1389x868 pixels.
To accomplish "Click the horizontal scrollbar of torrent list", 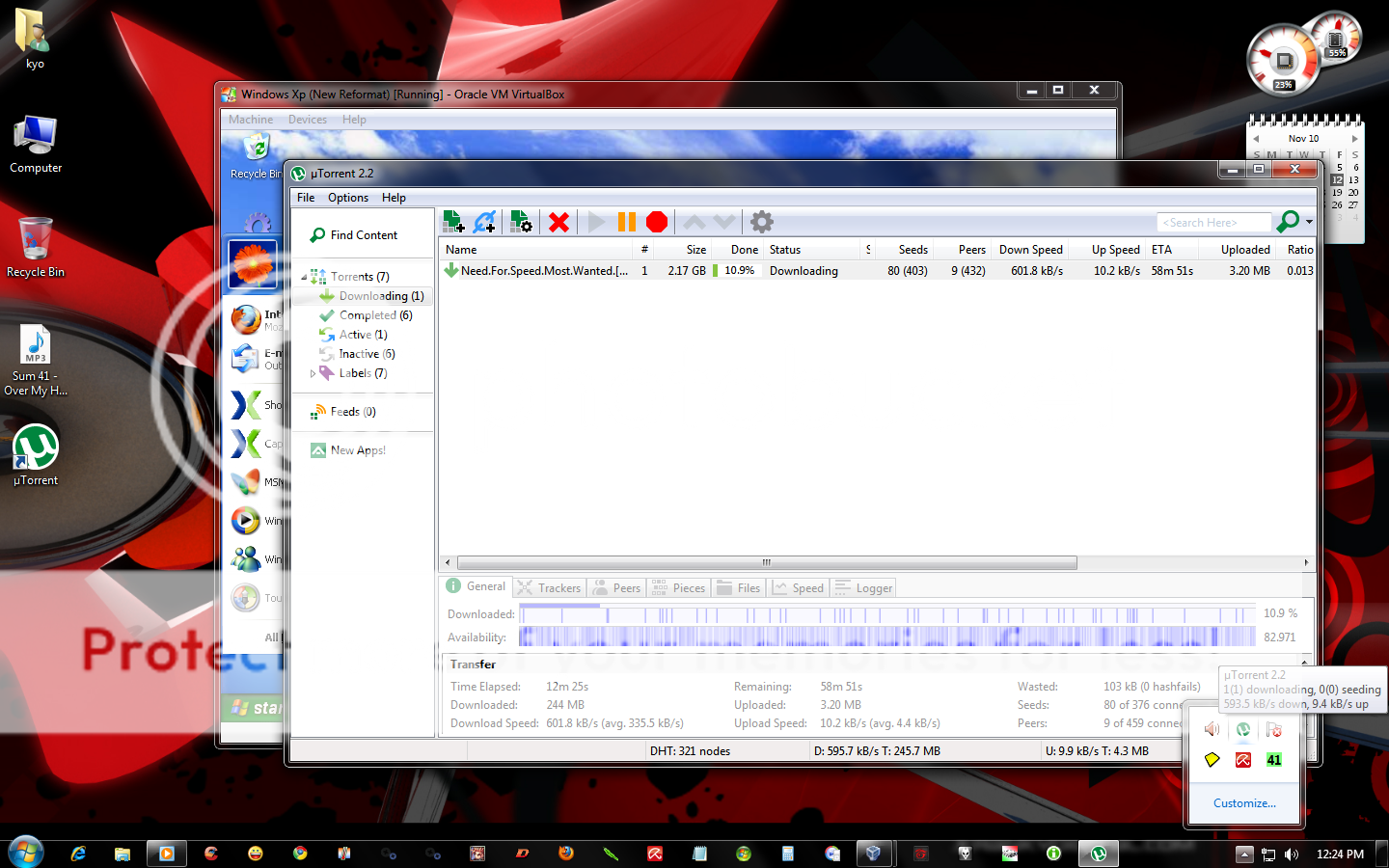I will (x=767, y=562).
